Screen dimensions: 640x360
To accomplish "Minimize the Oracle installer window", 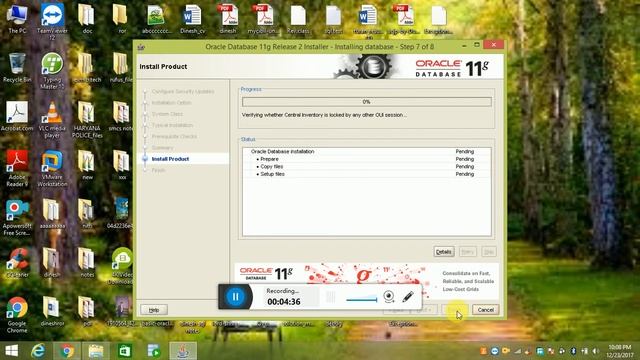I will [x=464, y=46].
